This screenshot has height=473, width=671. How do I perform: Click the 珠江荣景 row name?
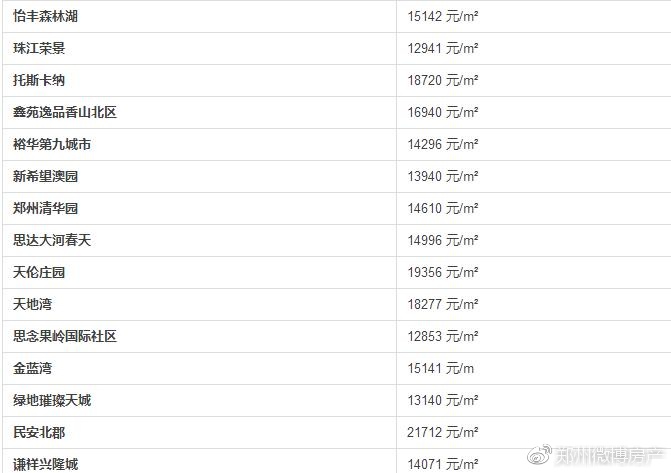click(39, 49)
